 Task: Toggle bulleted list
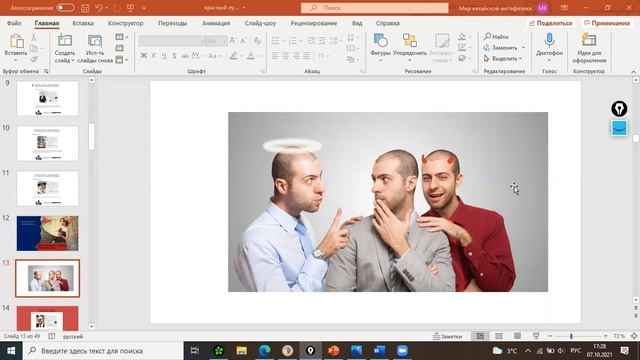click(276, 41)
